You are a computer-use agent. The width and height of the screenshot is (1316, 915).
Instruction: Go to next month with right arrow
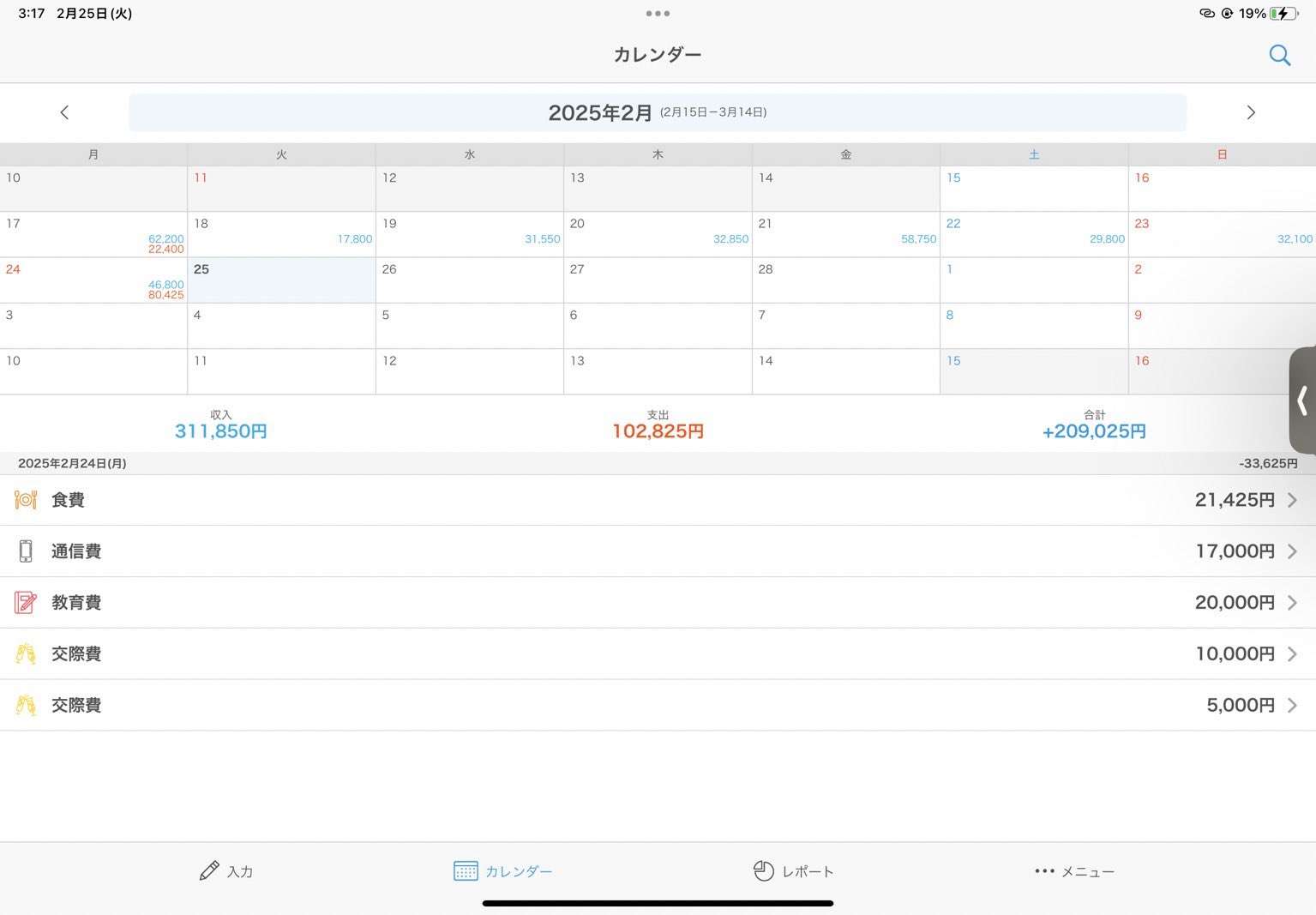click(1250, 112)
